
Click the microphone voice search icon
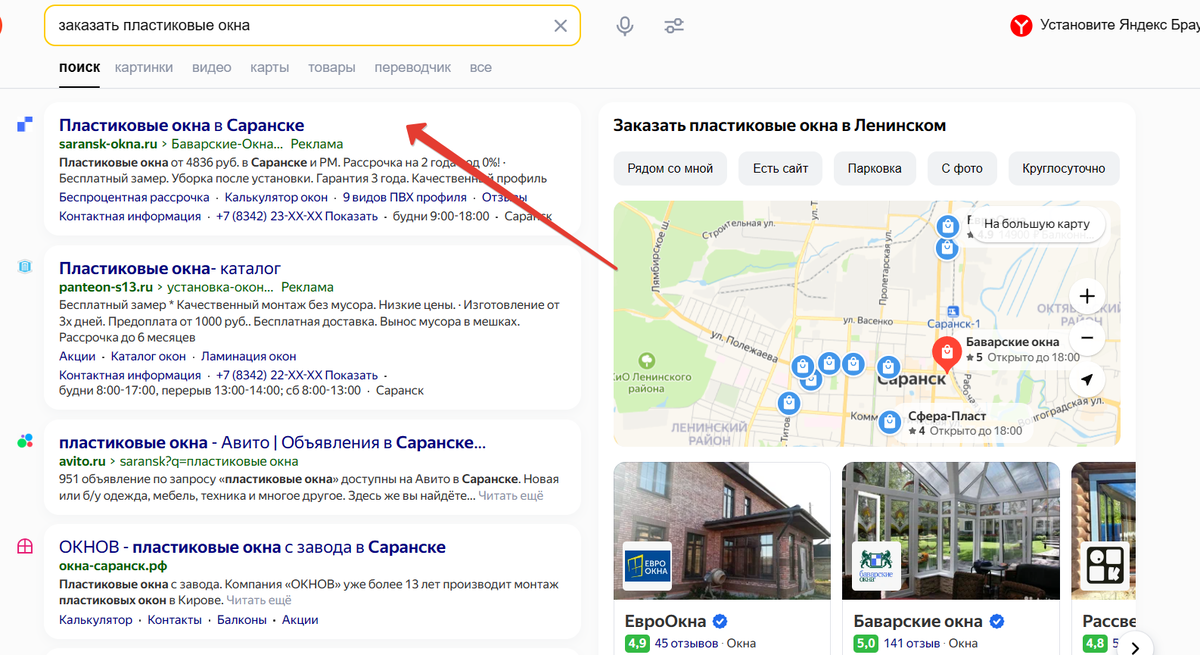point(624,26)
